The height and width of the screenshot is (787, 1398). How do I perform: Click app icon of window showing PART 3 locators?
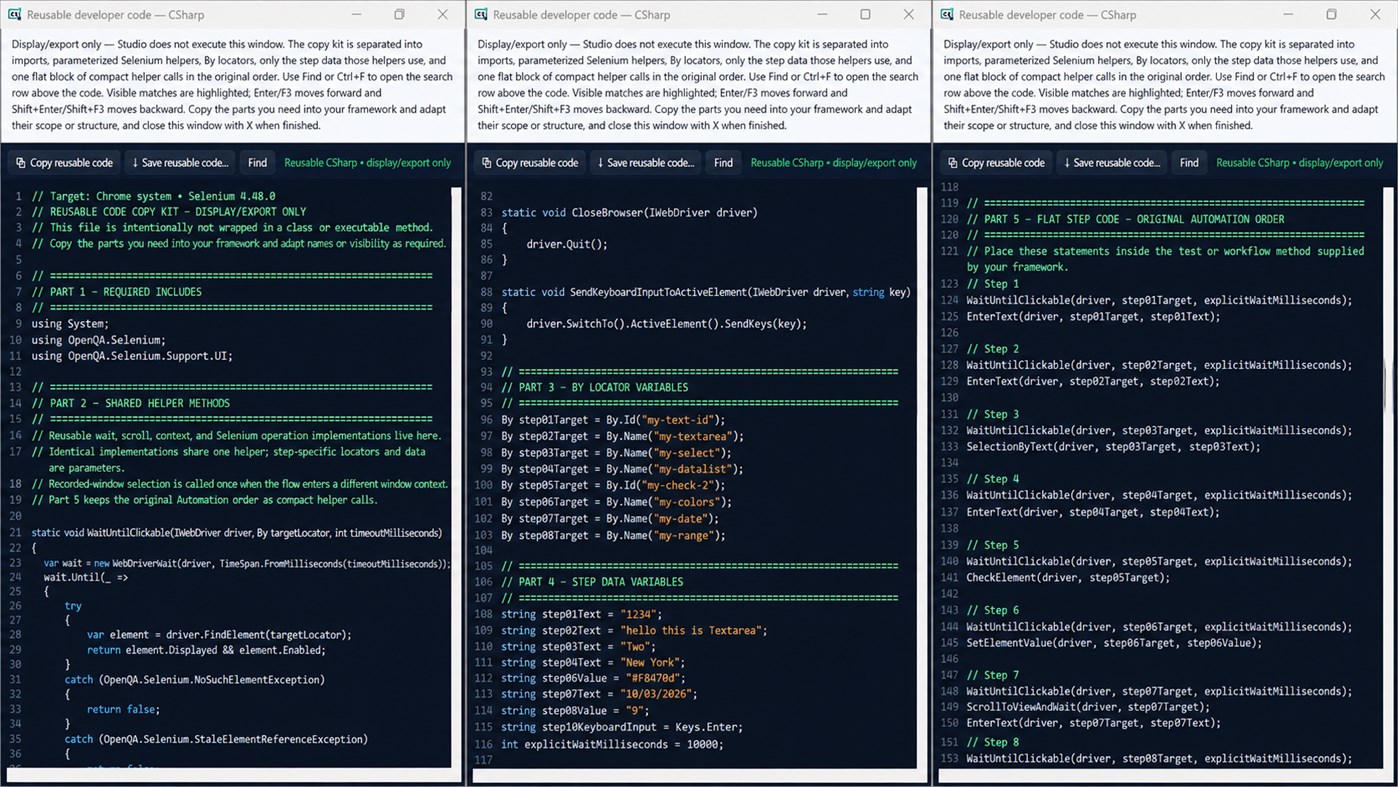pos(481,15)
